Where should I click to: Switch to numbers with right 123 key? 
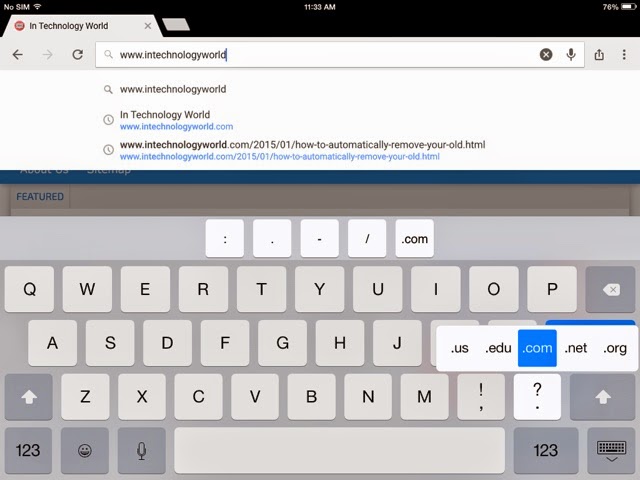coord(546,451)
